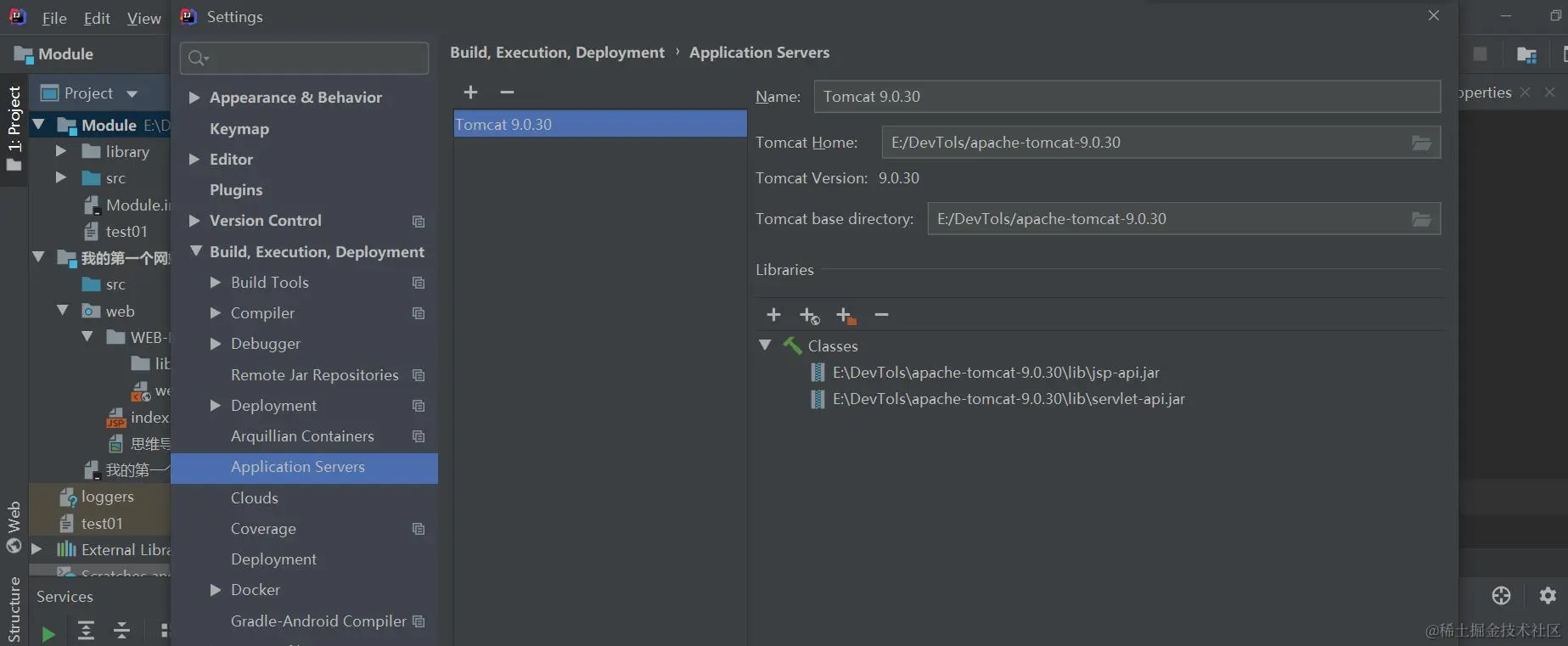The height and width of the screenshot is (646, 1568).
Task: Click the settings search field
Action: [x=304, y=58]
